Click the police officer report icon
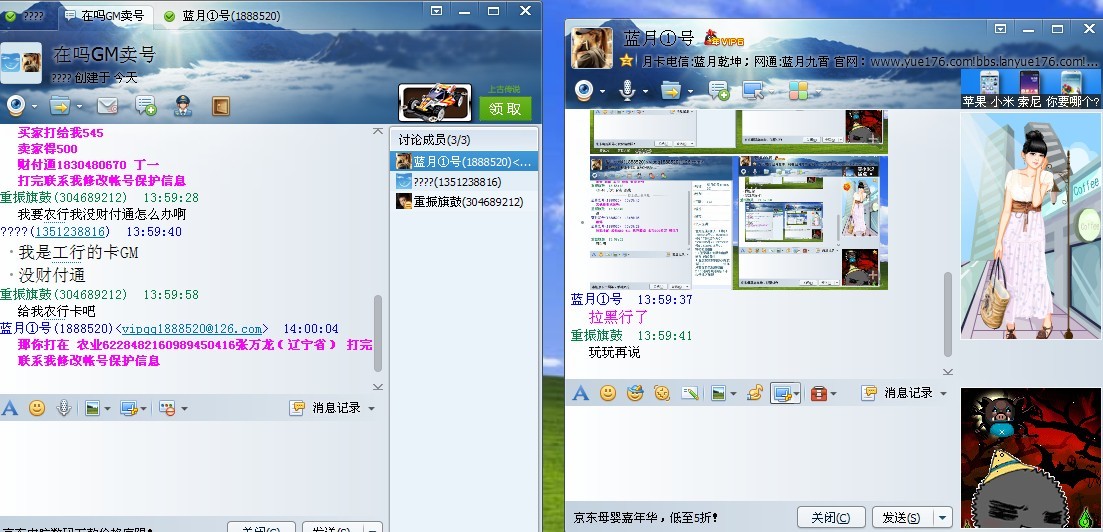 click(183, 106)
